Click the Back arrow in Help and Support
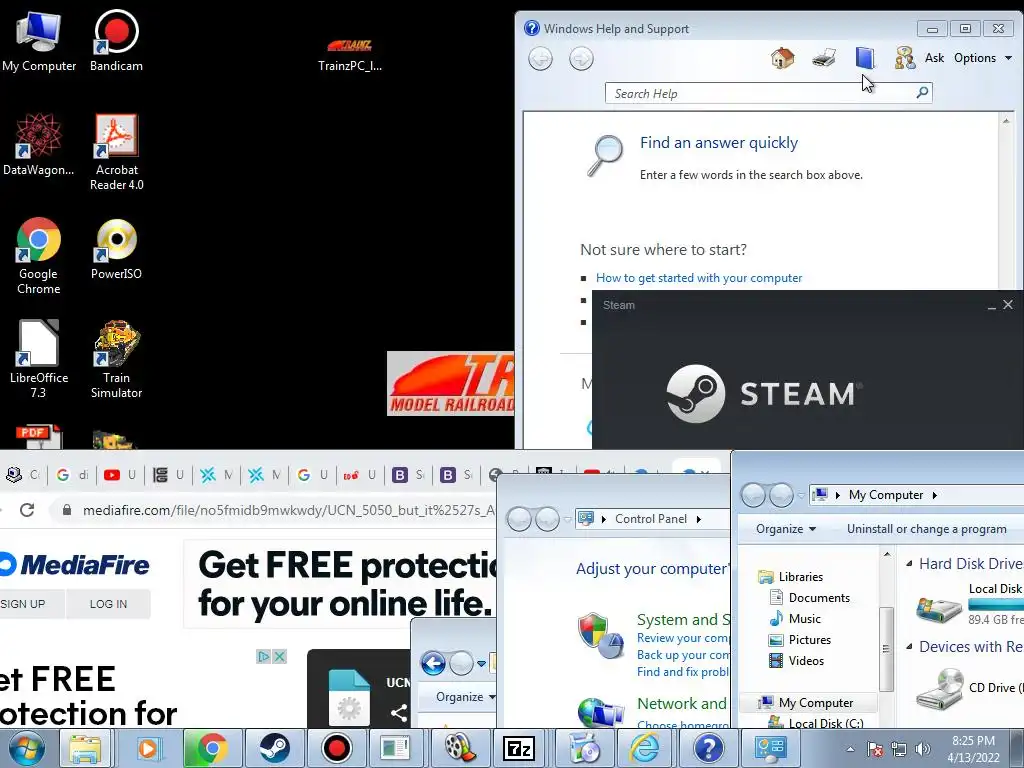 pos(540,59)
